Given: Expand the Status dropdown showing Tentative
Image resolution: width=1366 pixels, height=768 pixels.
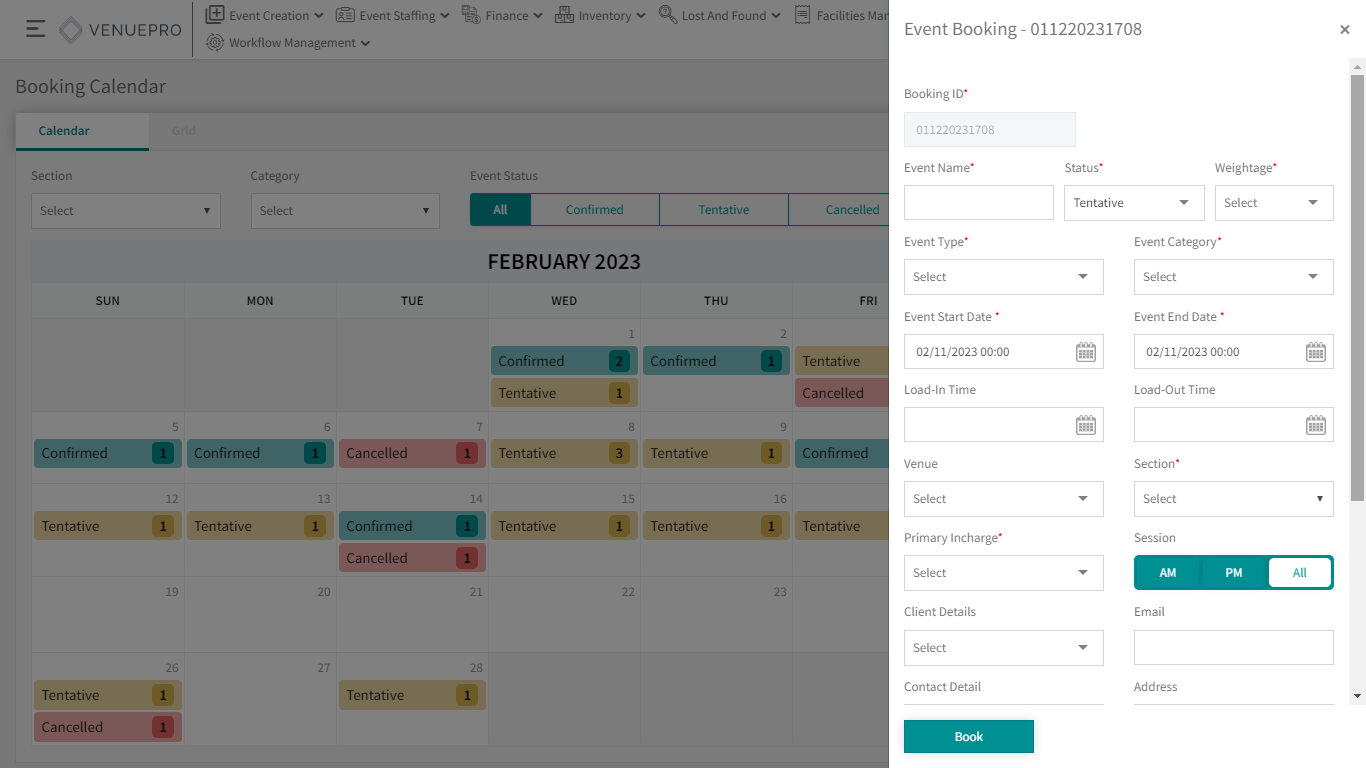Looking at the screenshot, I should [1133, 203].
